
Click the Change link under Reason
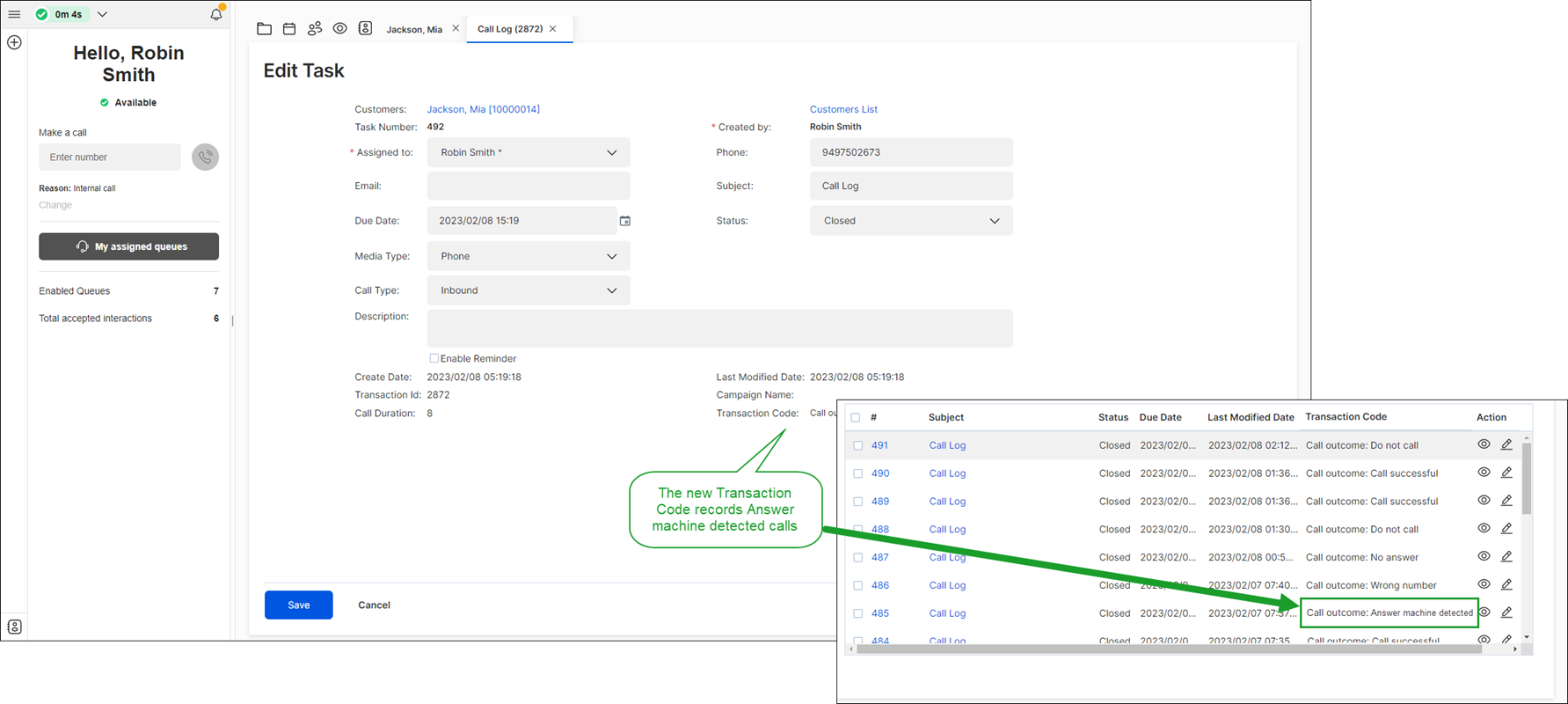tap(55, 205)
